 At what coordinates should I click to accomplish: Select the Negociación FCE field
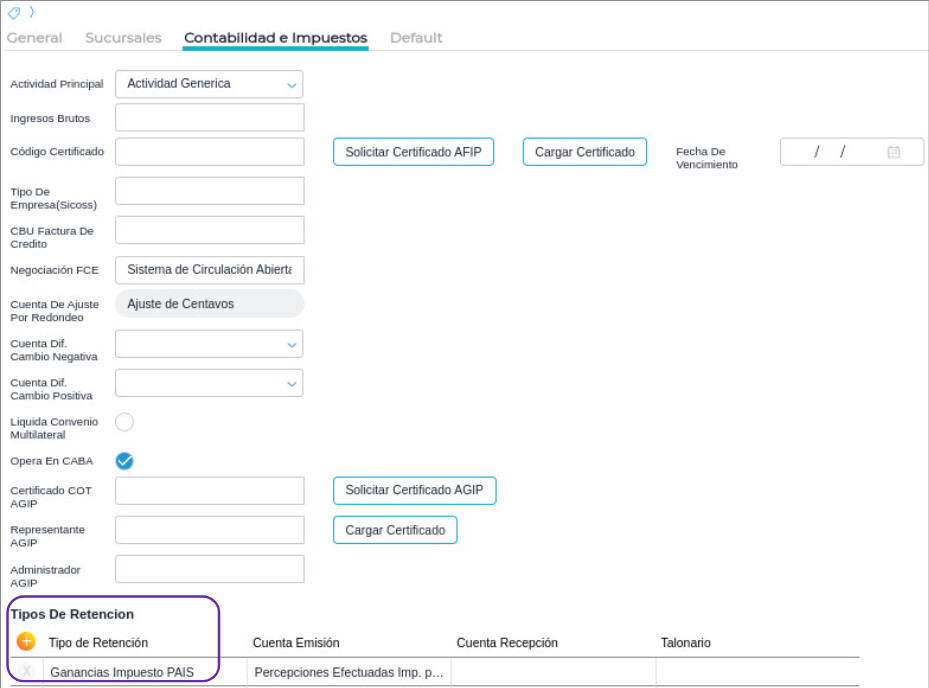pyautogui.click(x=210, y=270)
